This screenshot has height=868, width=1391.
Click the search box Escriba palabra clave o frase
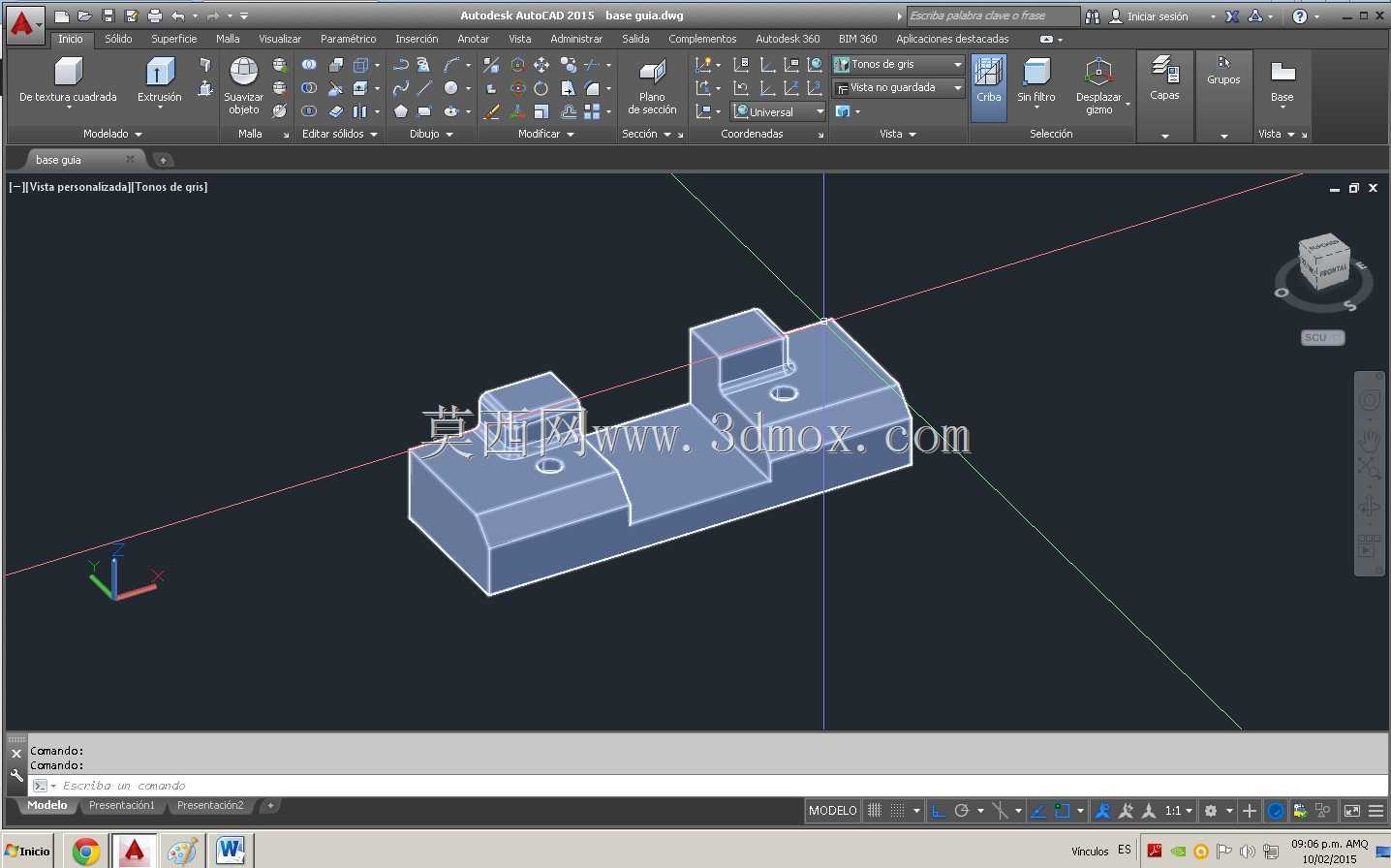click(x=993, y=15)
